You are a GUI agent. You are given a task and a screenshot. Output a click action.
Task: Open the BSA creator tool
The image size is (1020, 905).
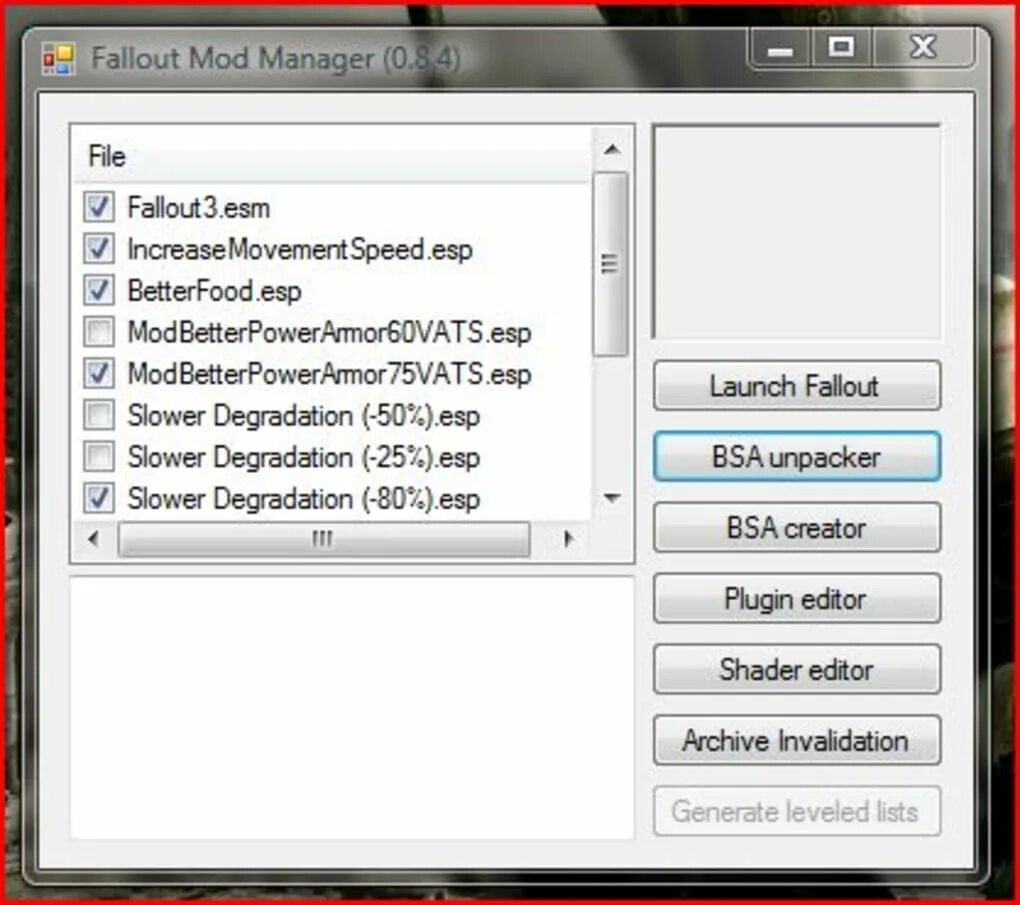click(797, 528)
